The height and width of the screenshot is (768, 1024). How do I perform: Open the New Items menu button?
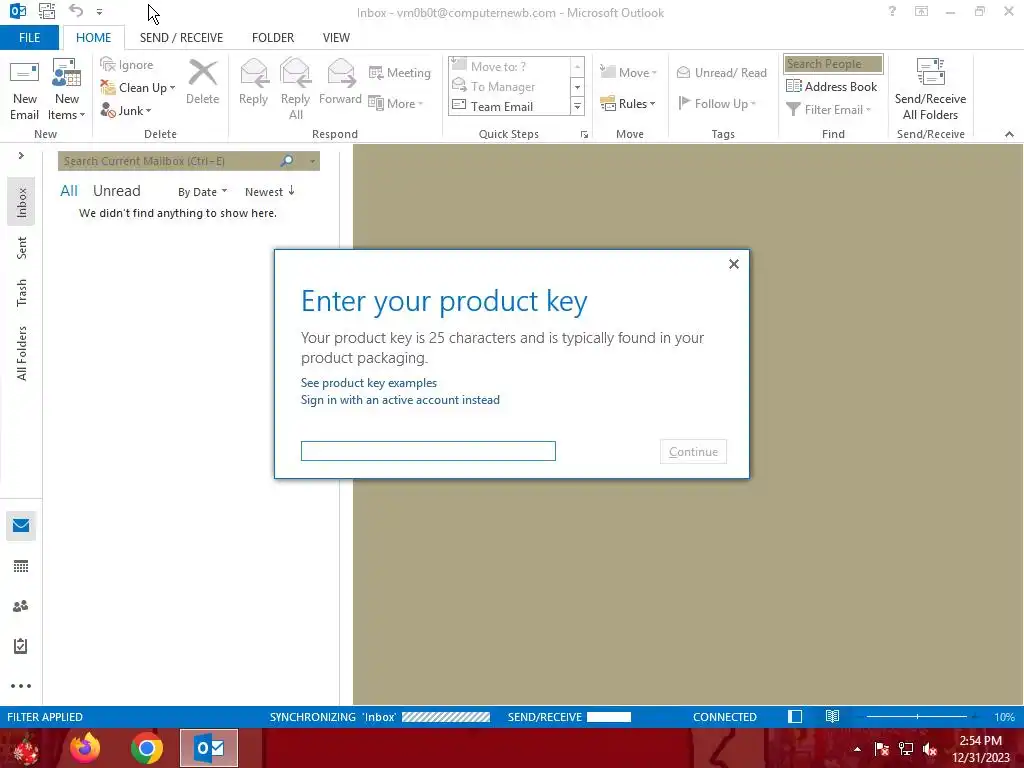pyautogui.click(x=67, y=89)
